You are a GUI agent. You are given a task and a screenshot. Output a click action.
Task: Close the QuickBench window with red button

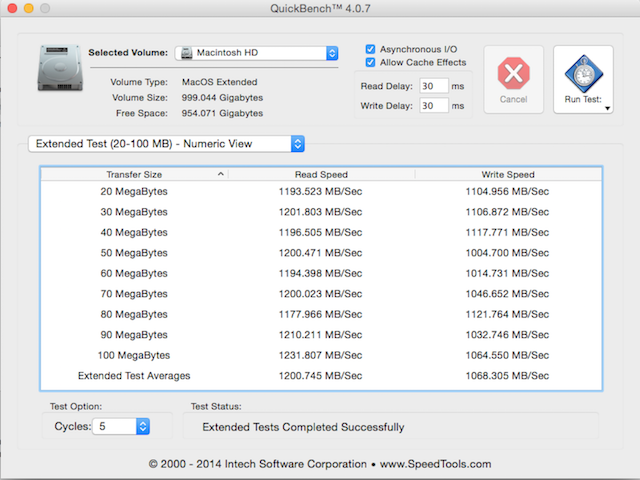click(12, 8)
